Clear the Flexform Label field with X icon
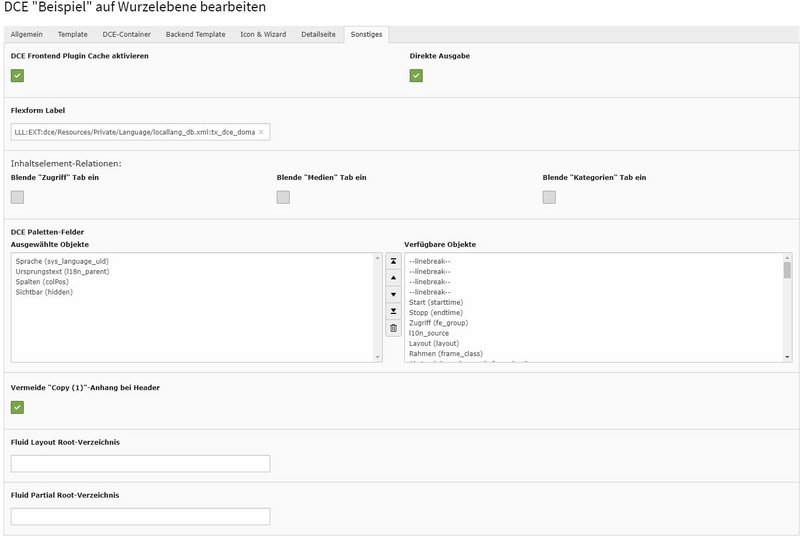The width and height of the screenshot is (800, 536). [x=261, y=132]
